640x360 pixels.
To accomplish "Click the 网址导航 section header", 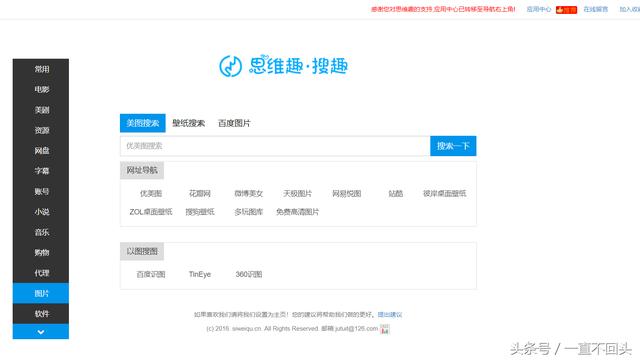I will coord(142,170).
